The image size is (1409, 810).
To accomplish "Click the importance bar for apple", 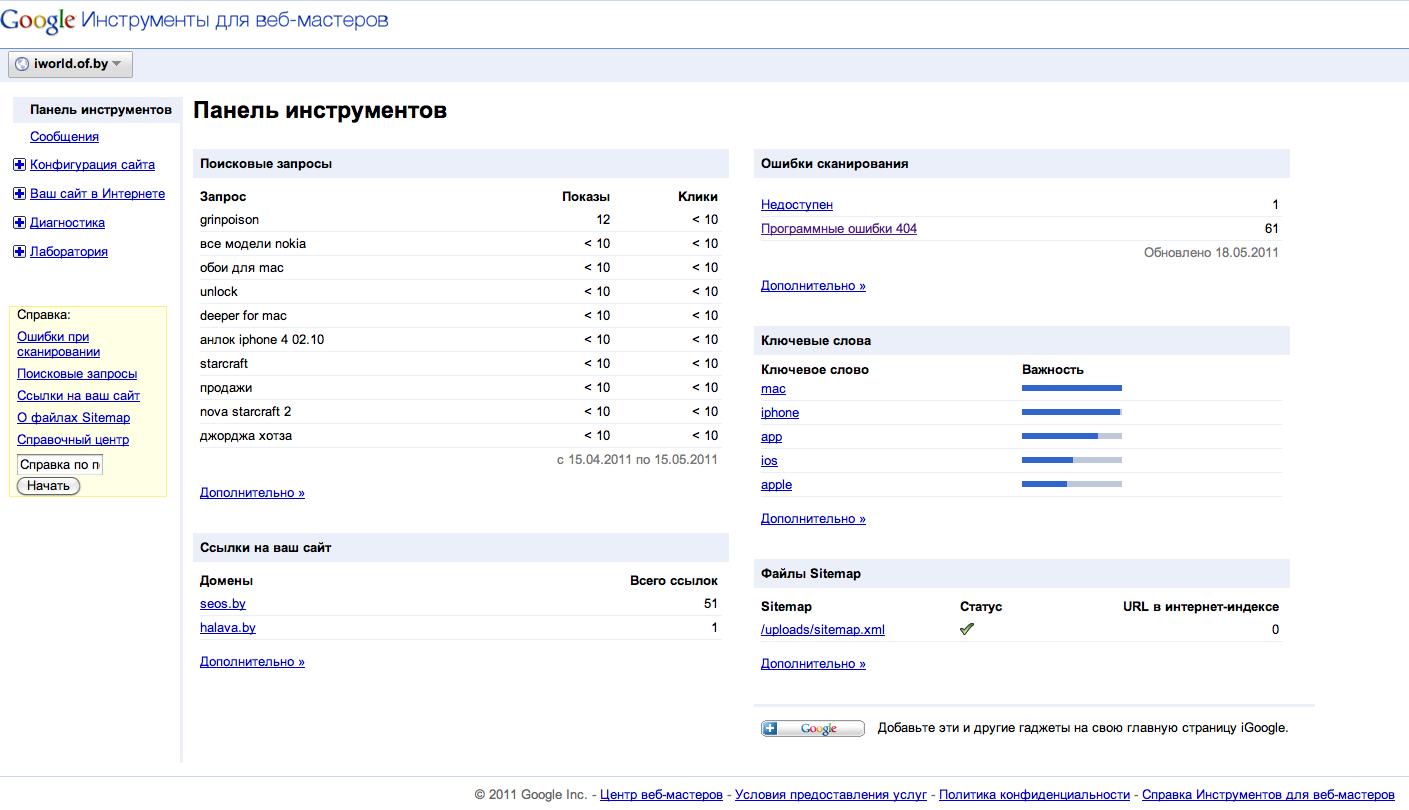I will tap(1072, 484).
